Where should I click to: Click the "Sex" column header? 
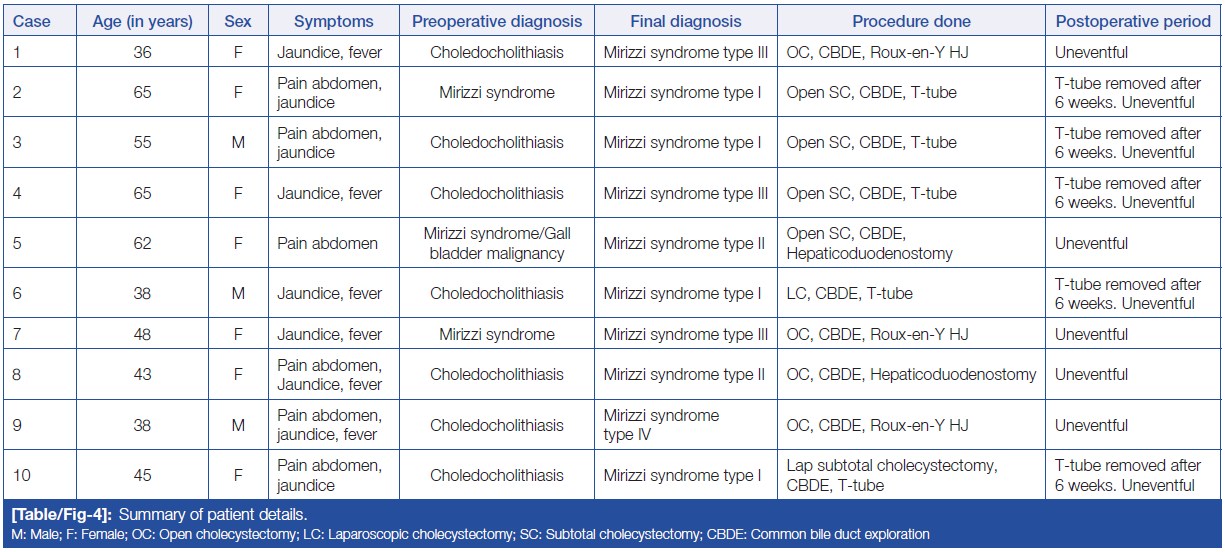[238, 21]
